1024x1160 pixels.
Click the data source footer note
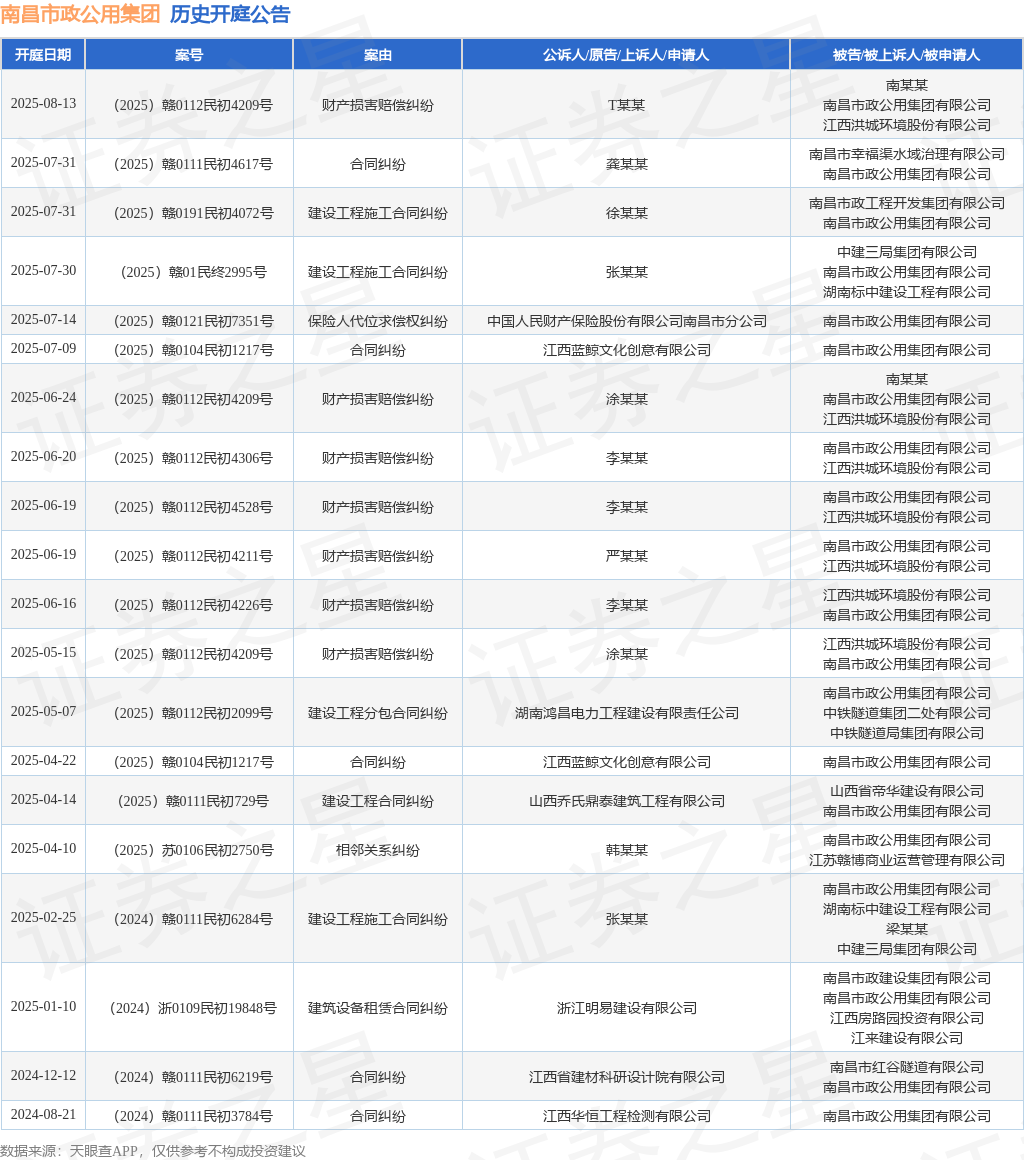point(153,1151)
